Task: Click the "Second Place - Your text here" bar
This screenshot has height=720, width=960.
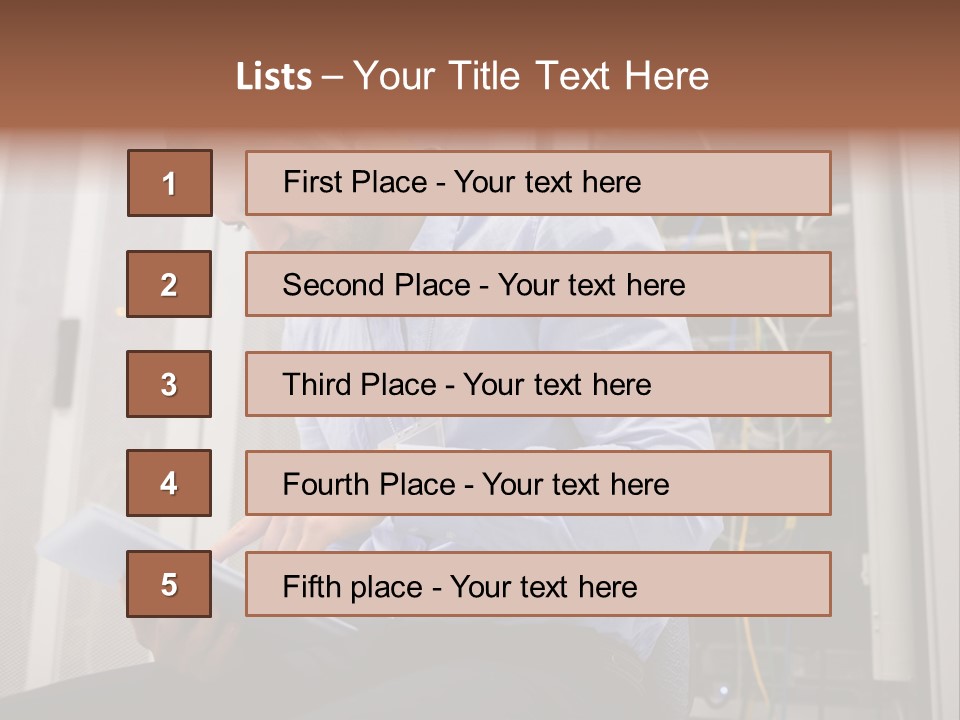Action: tap(538, 284)
